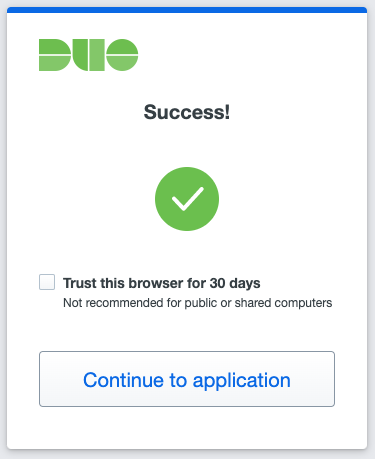Click the Duo logo
375x459 pixels.
coord(88,55)
